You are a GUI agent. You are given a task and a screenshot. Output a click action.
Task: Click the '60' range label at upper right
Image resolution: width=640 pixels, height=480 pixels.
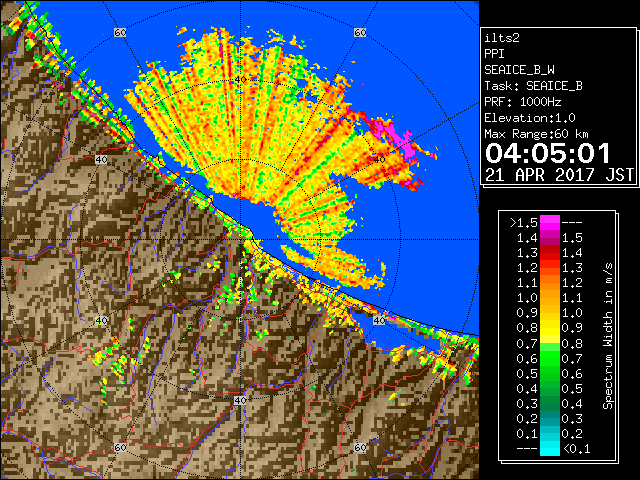point(360,32)
